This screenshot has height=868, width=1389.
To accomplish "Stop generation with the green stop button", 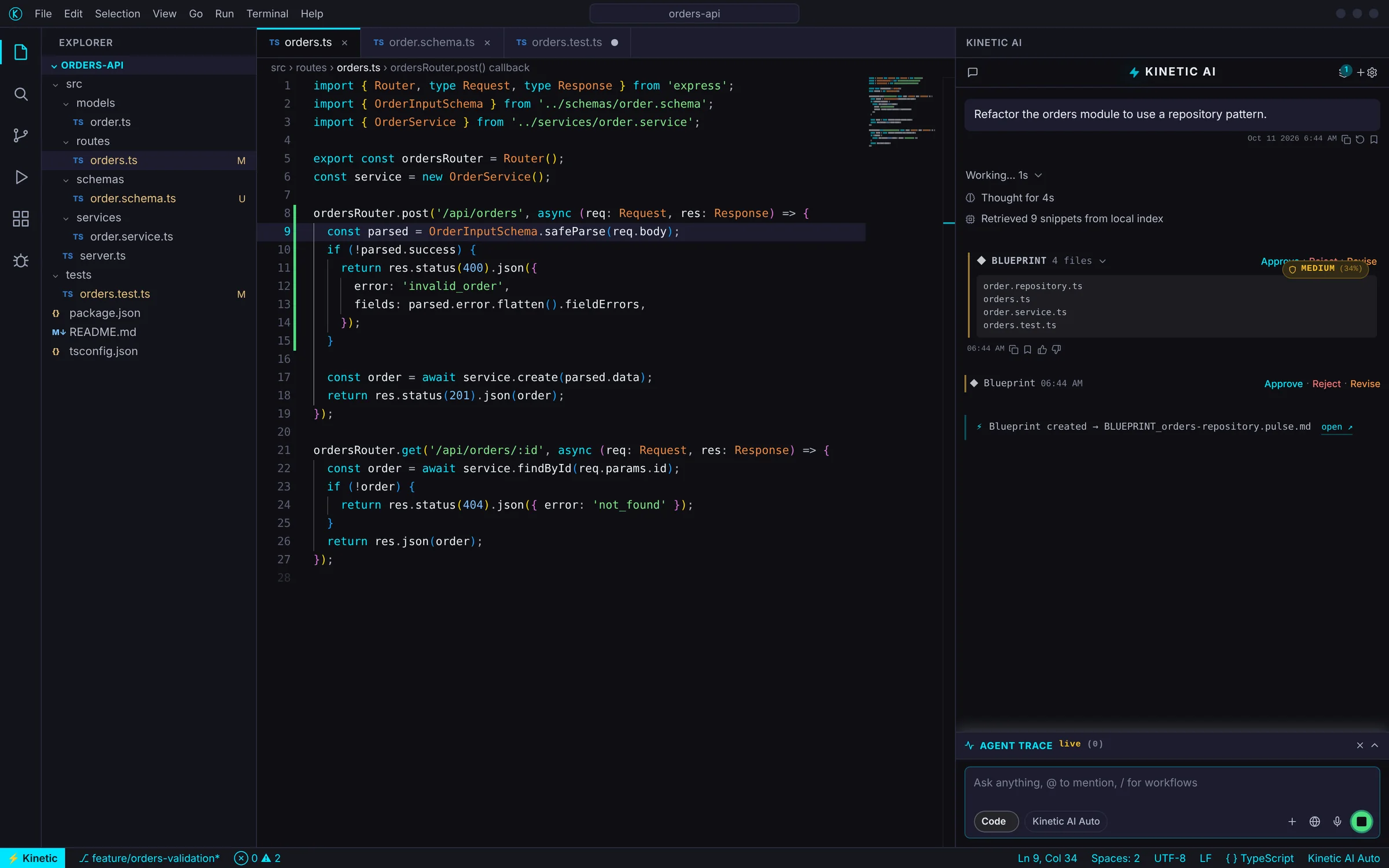I will click(1361, 822).
